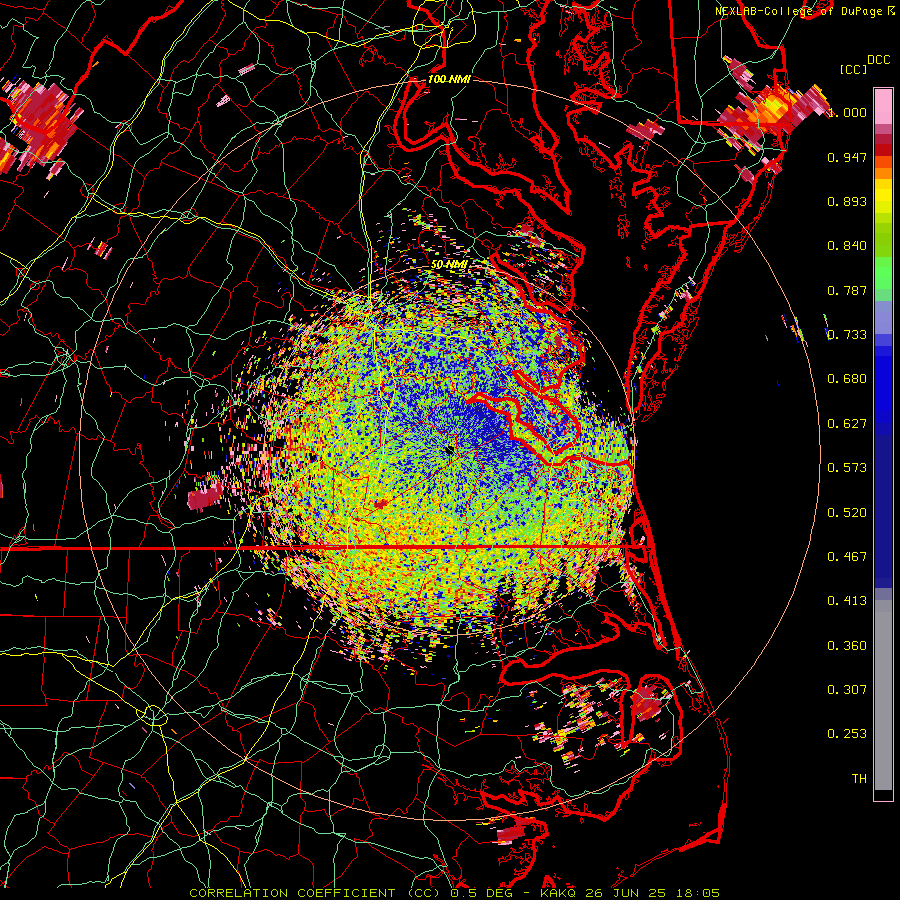The image size is (900, 900).
Task: Click the 50 NMI range ring label
Action: click(449, 265)
